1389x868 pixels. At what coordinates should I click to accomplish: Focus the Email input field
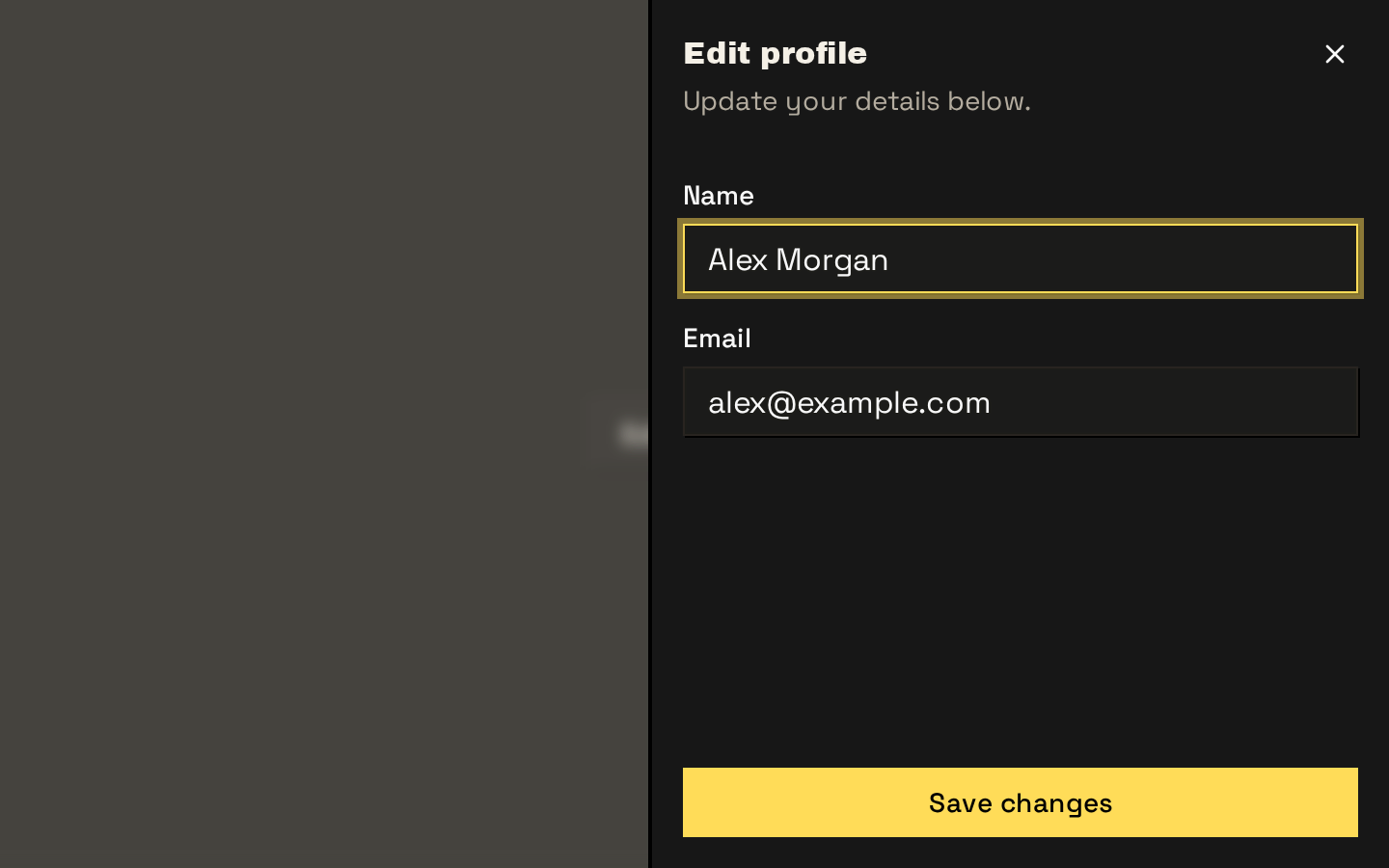1021,401
